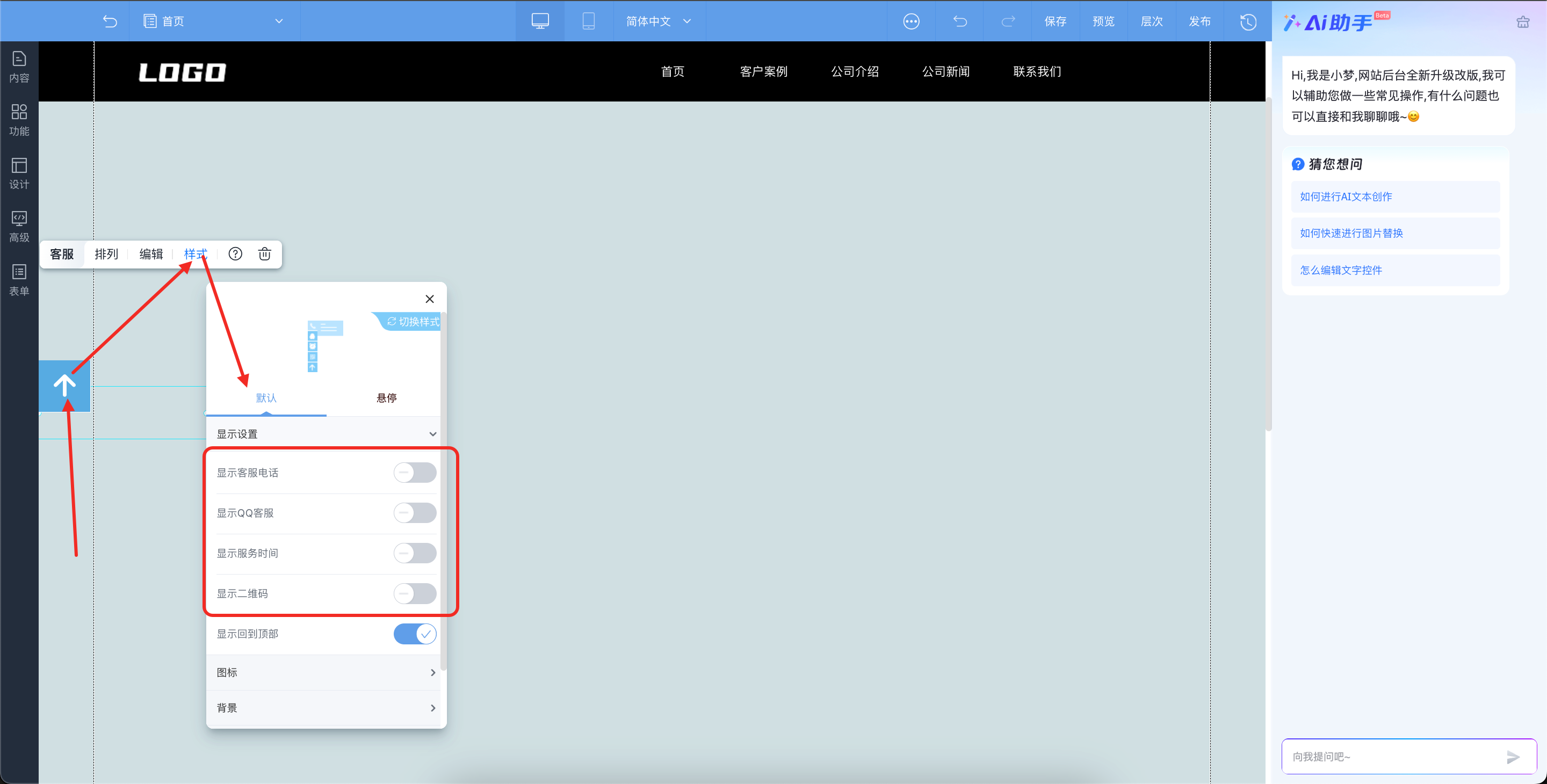
Task: Select 公司新闻 in site navigation
Action: [946, 71]
